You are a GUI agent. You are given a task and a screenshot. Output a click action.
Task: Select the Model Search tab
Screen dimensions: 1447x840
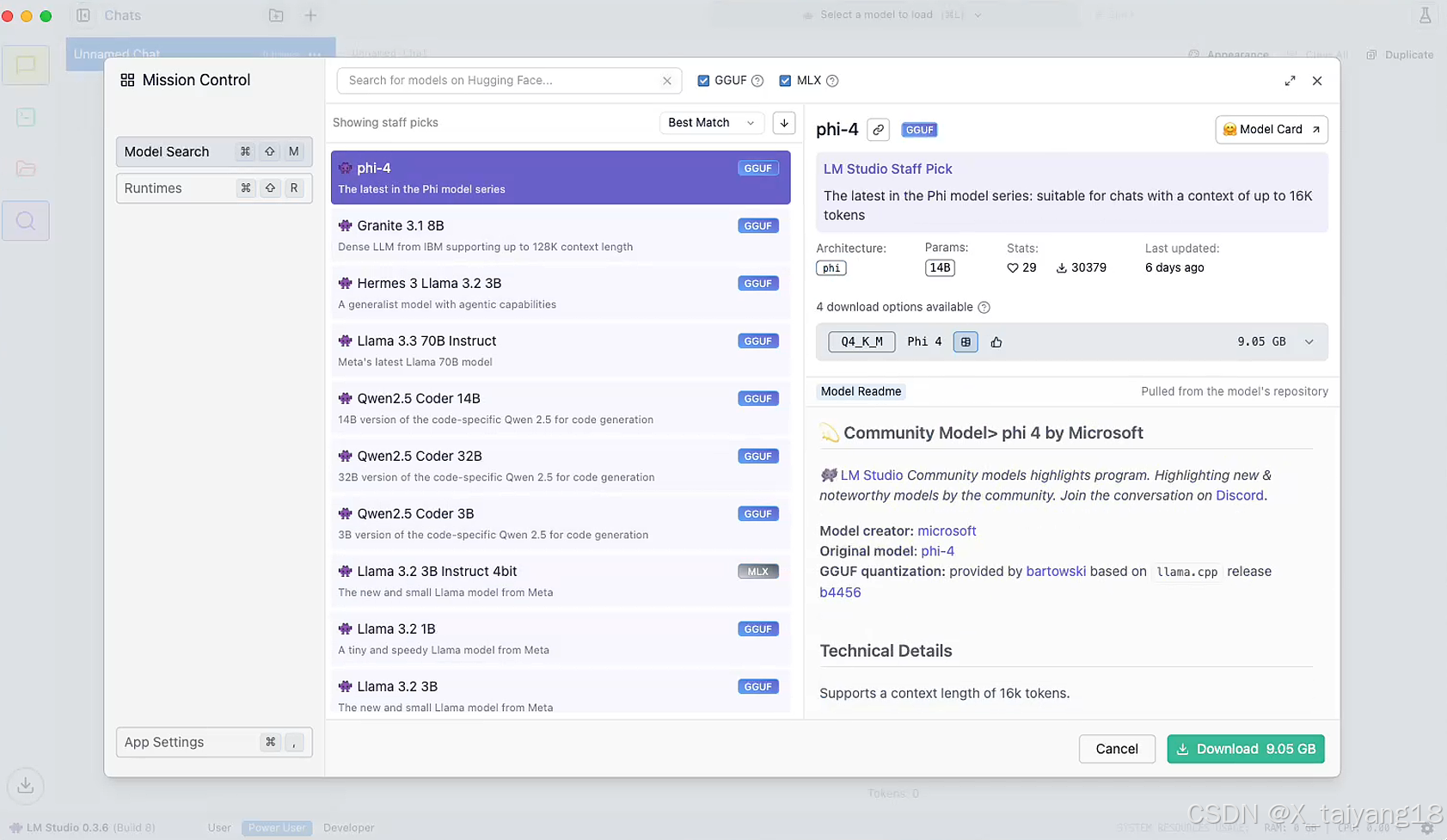pos(214,152)
